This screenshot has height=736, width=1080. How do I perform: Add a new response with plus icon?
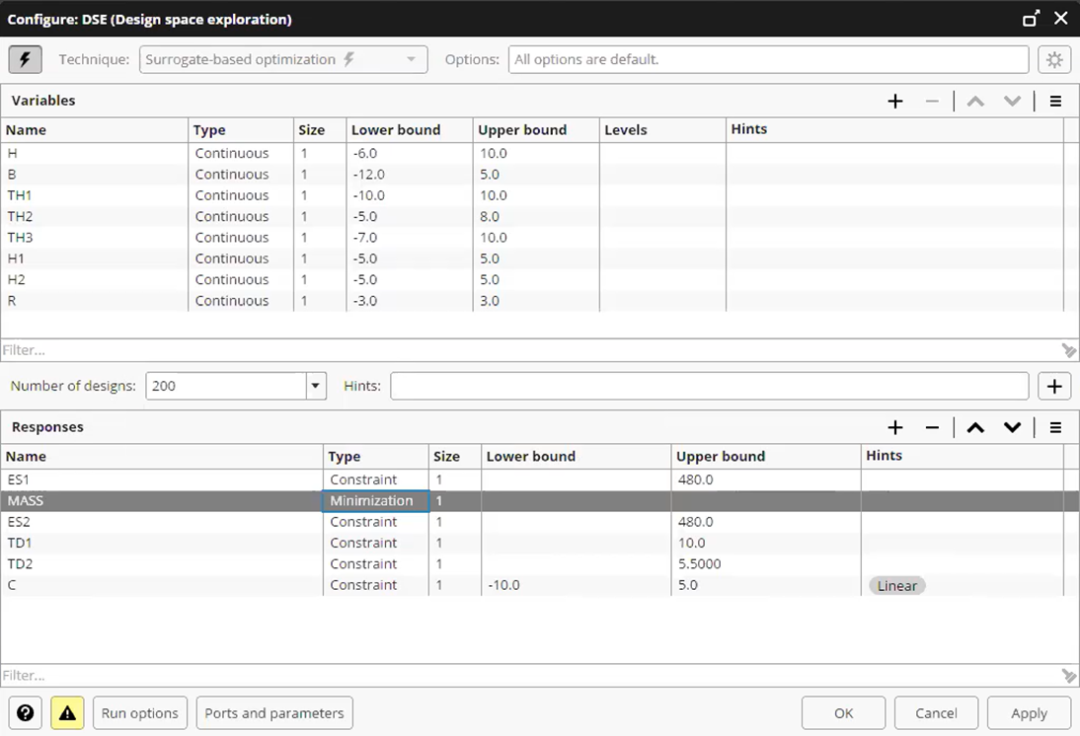click(895, 428)
